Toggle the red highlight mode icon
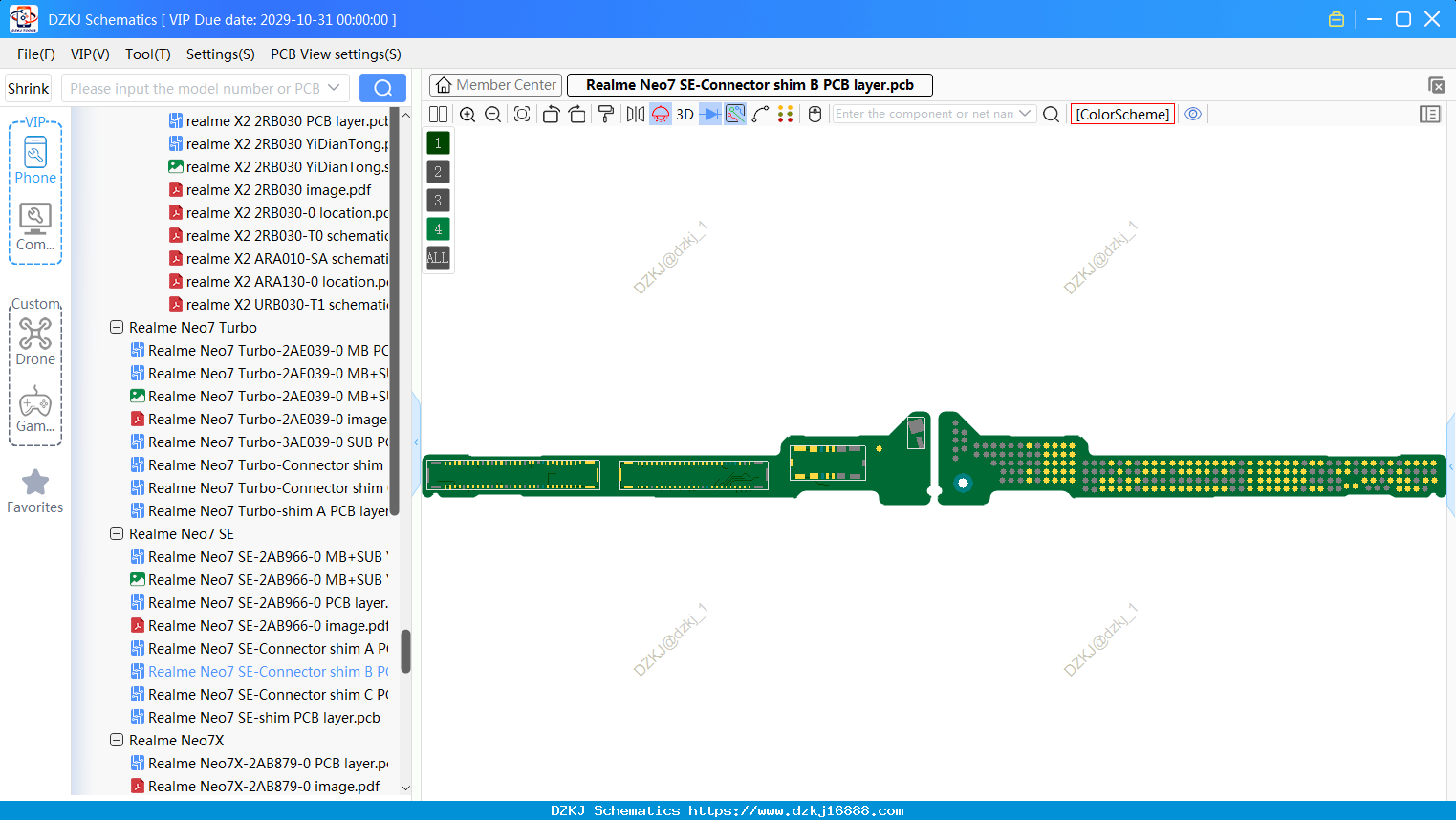 (x=661, y=114)
